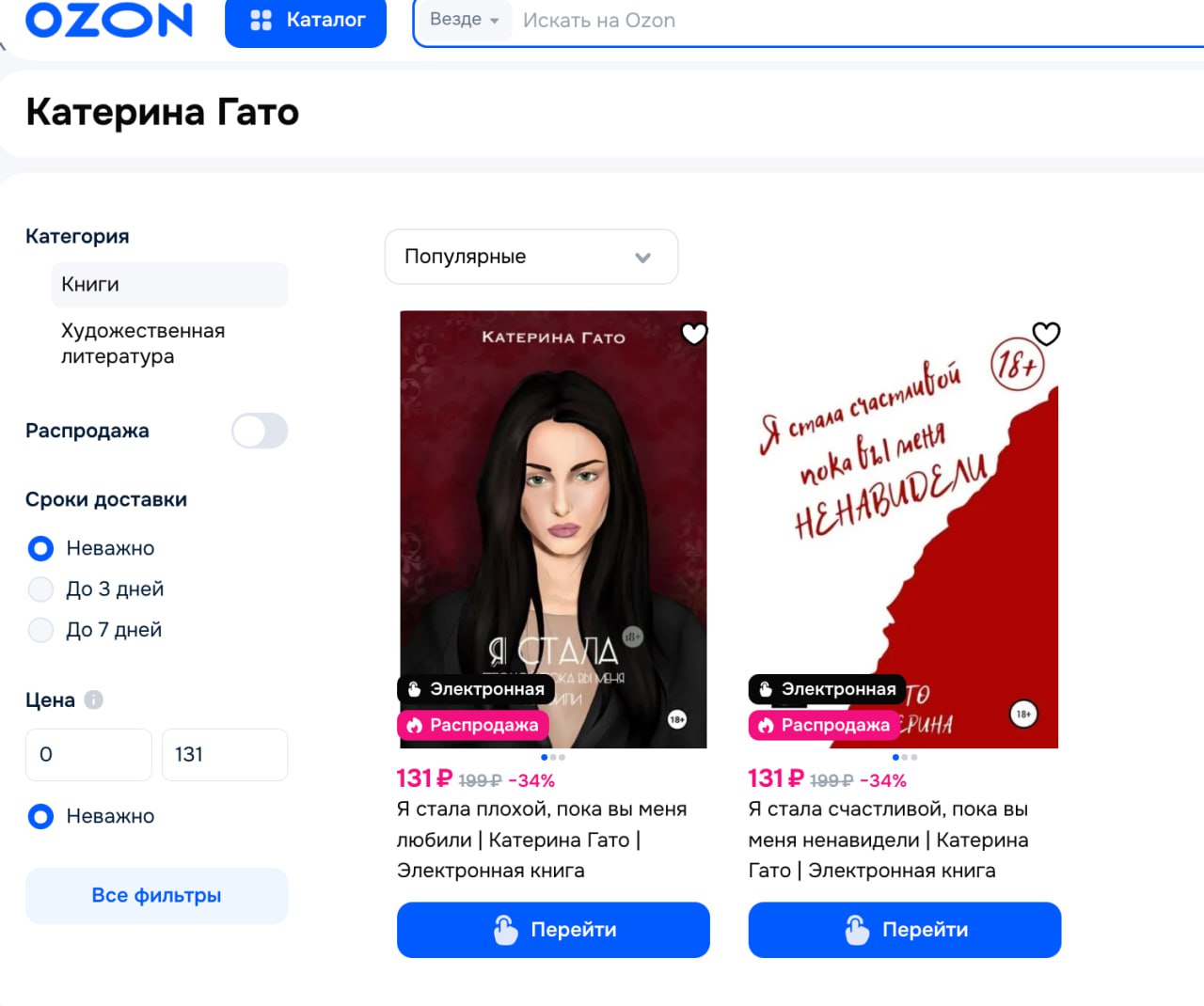Click the maximum price field showing 131
Image resolution: width=1204 pixels, height=1006 pixels.
[225, 755]
